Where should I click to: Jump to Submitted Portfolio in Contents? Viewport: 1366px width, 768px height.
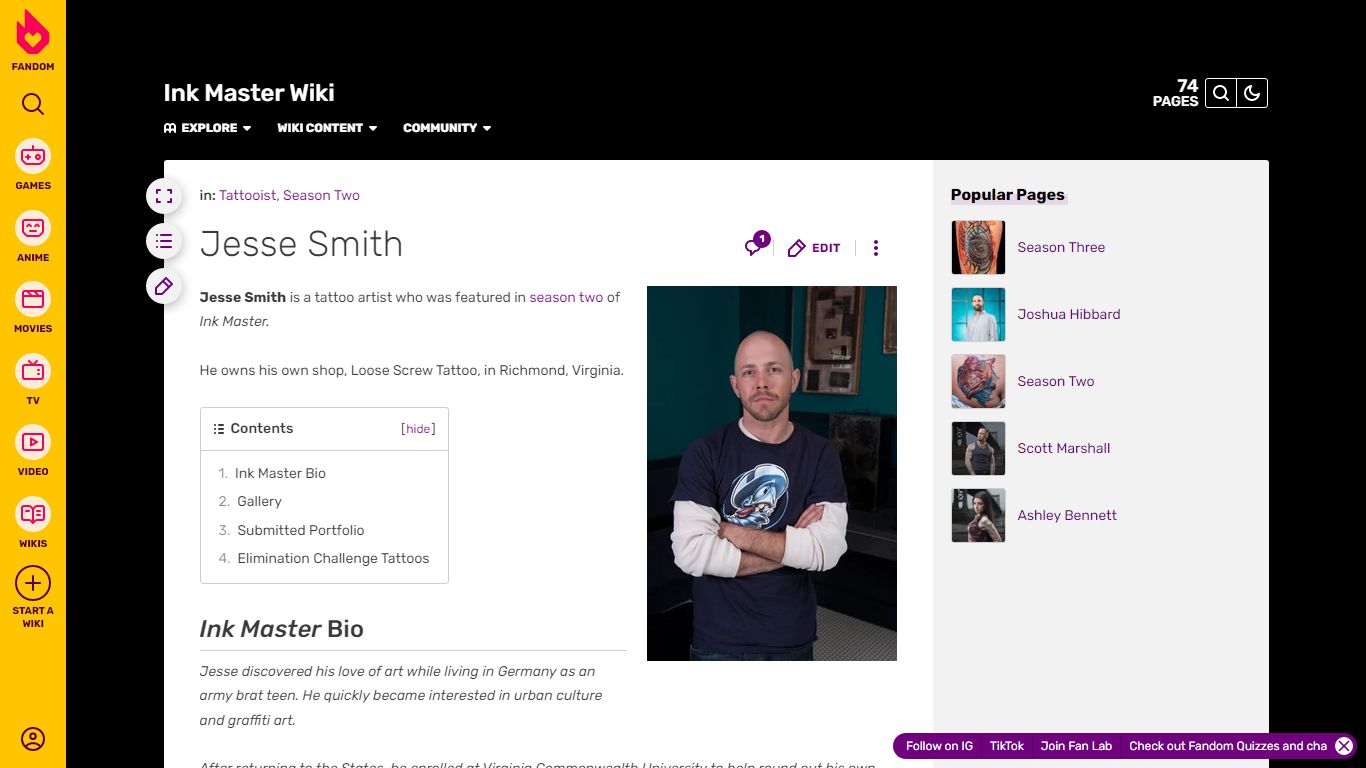pos(300,530)
